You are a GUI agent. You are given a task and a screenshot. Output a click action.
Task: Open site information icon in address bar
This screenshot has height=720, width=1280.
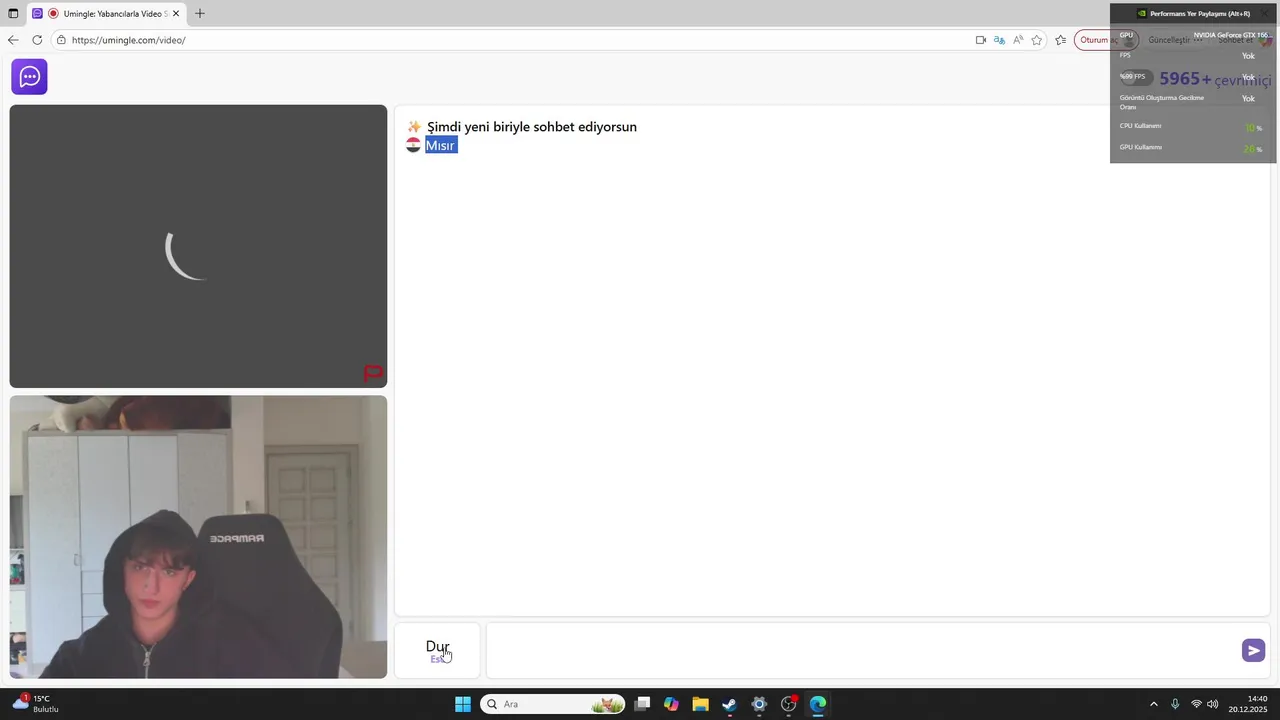tap(61, 40)
